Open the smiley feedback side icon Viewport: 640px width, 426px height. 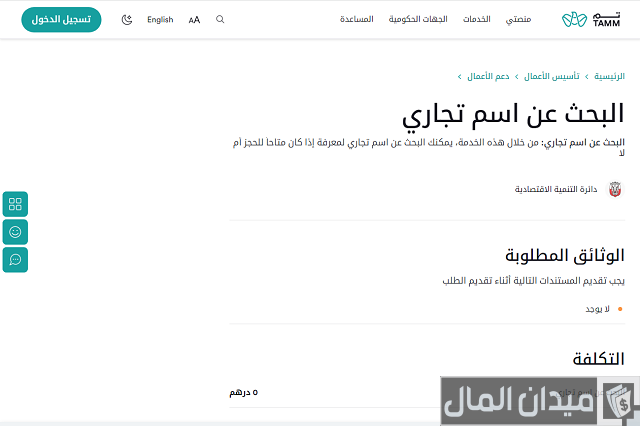15,232
